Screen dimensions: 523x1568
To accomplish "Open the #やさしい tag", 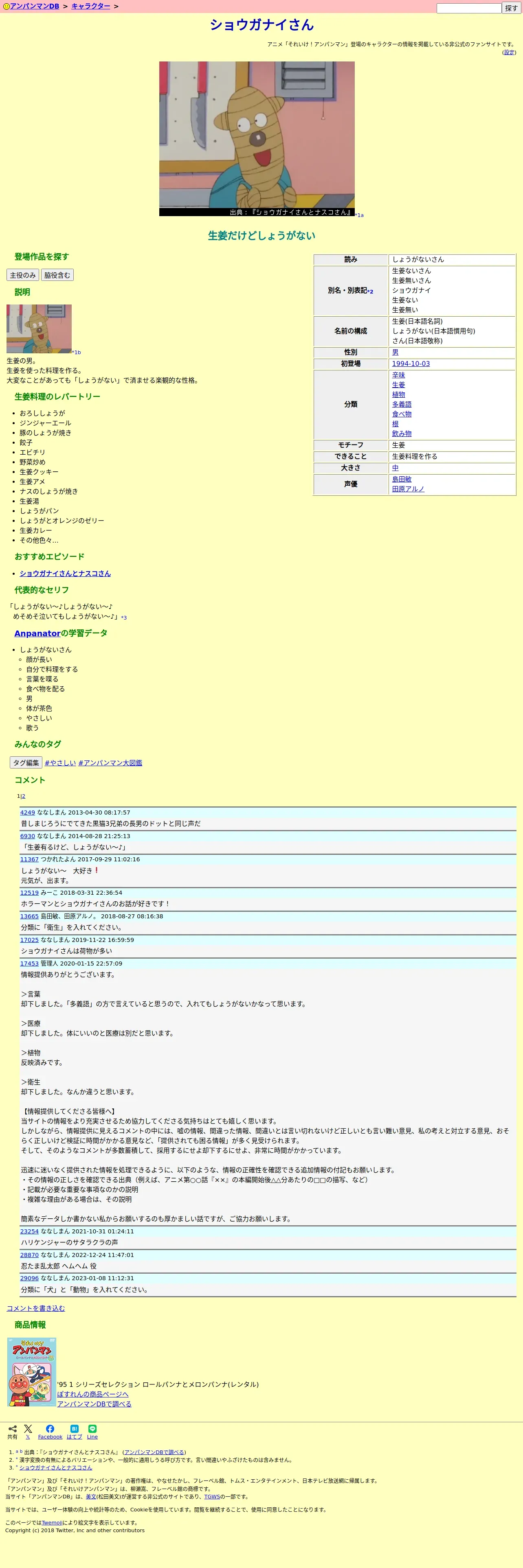I will tap(60, 763).
